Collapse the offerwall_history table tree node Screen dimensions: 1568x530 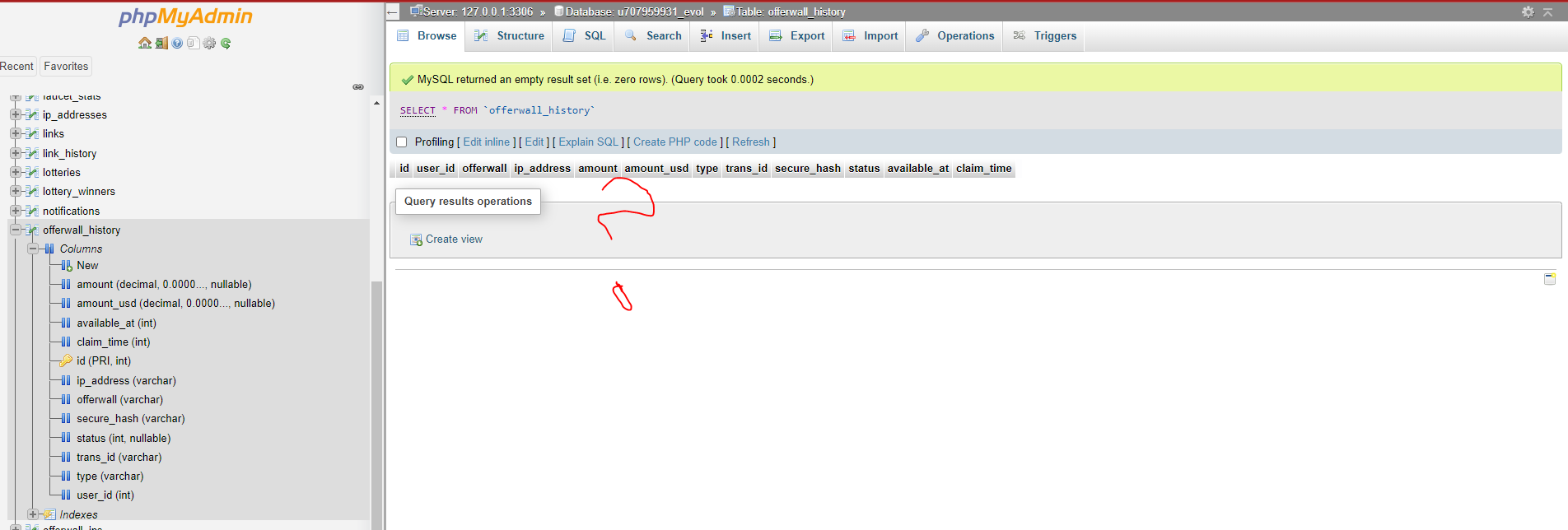click(16, 230)
